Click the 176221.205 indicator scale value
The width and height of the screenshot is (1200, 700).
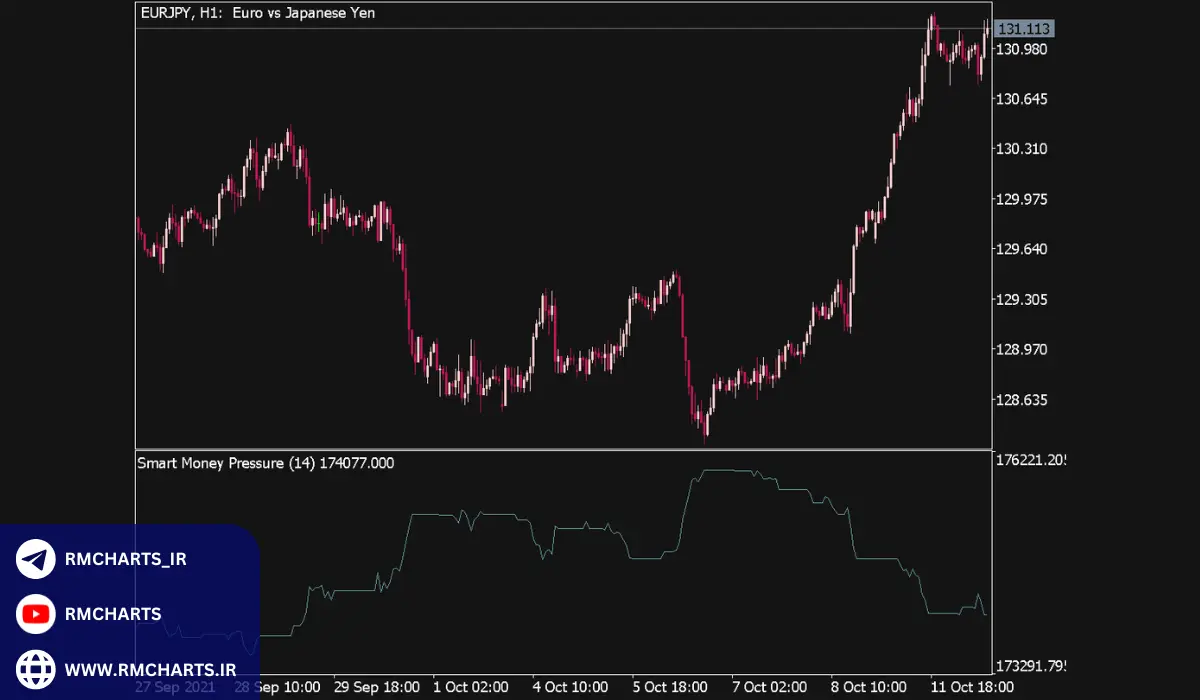(x=1030, y=461)
